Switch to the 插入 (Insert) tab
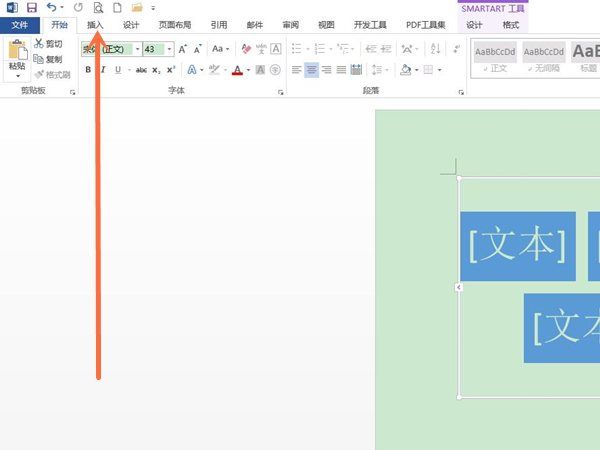 tap(95, 25)
